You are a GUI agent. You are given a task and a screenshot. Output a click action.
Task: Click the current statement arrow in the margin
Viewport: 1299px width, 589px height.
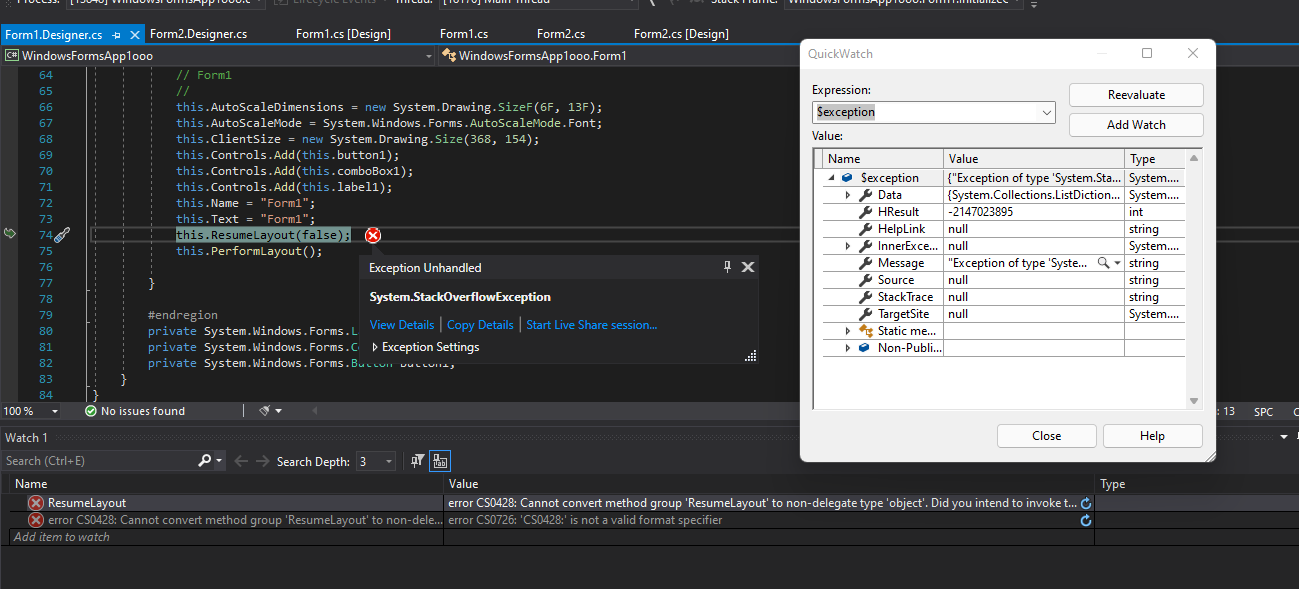tap(10, 233)
